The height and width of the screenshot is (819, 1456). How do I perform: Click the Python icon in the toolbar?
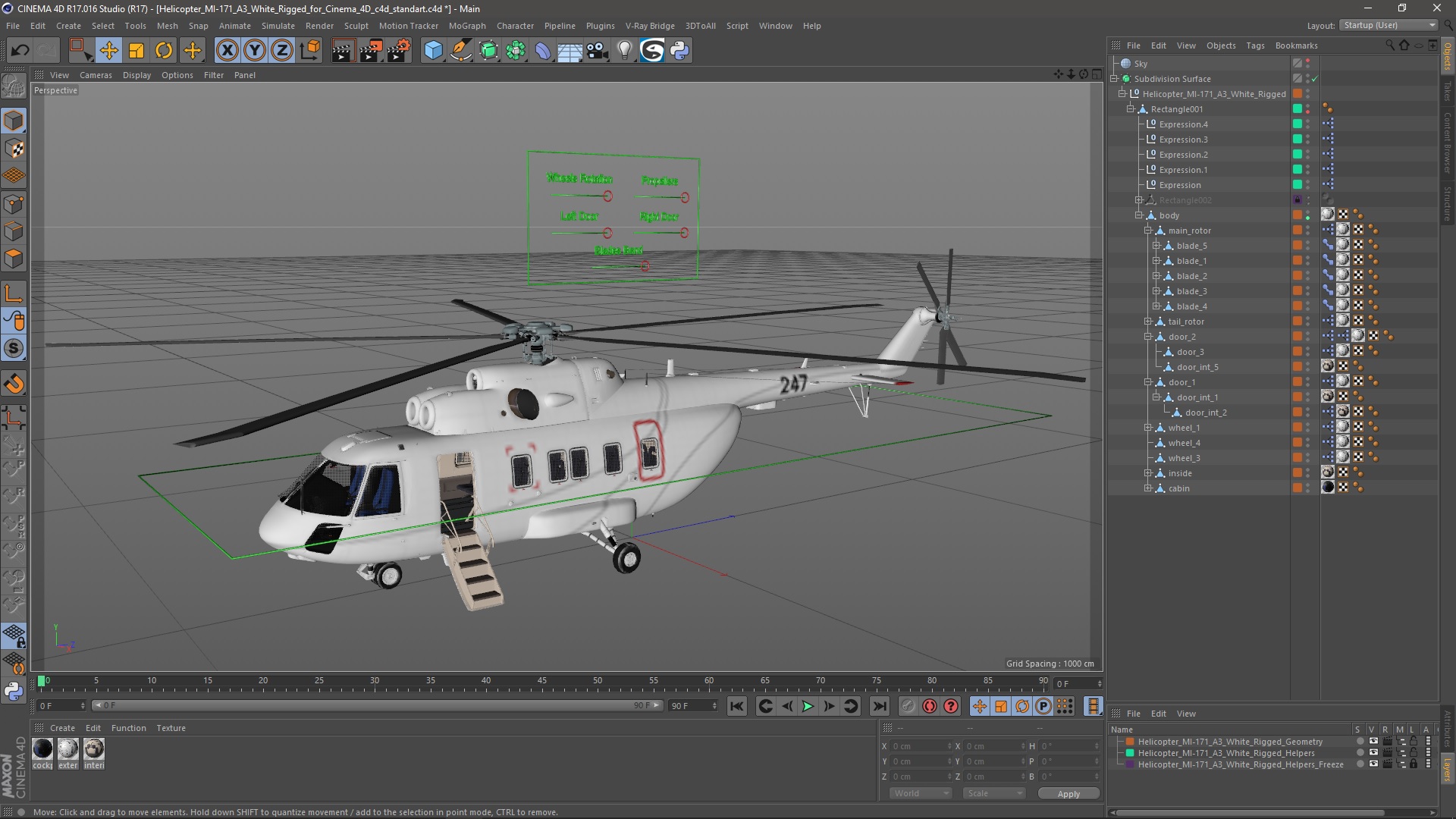point(679,51)
